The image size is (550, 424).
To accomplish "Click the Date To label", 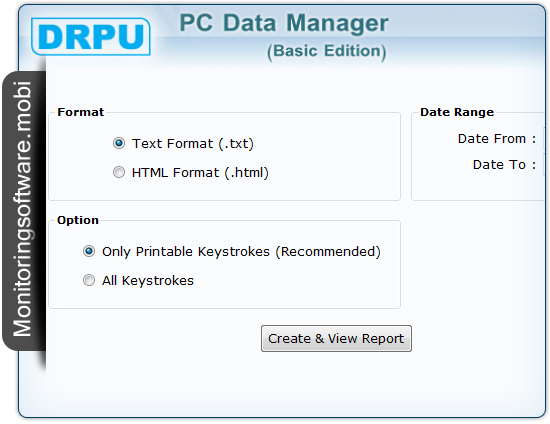I will coord(504,165).
